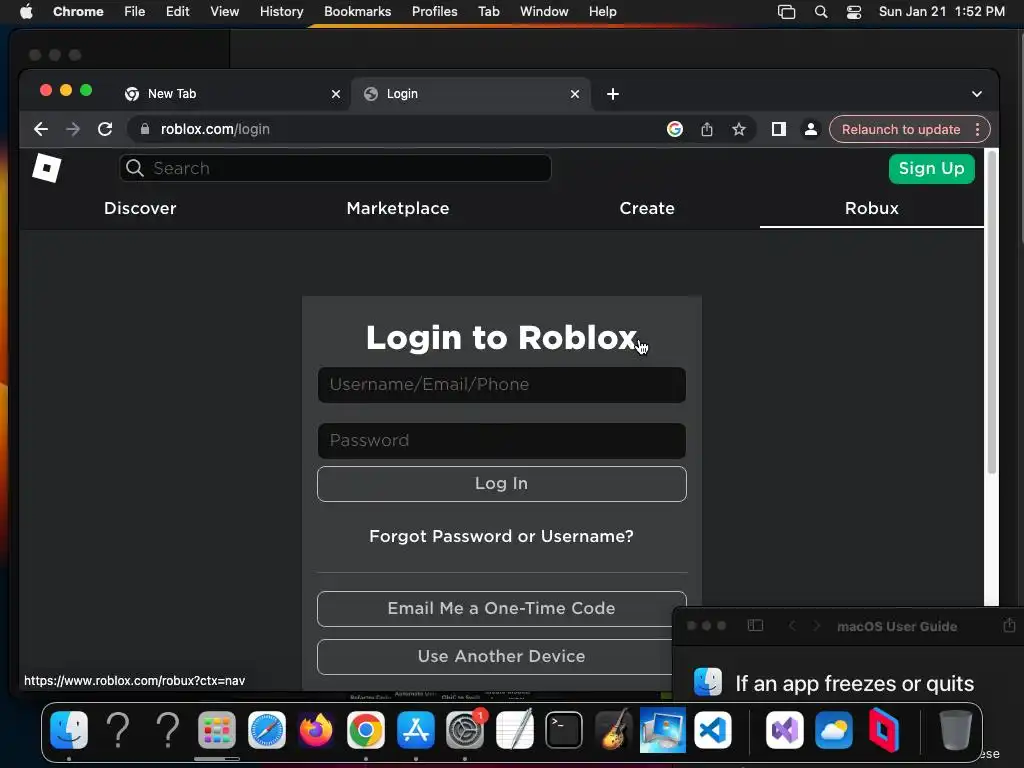Focus the Username/Email/Phone field
The height and width of the screenshot is (768, 1024).
click(x=502, y=385)
